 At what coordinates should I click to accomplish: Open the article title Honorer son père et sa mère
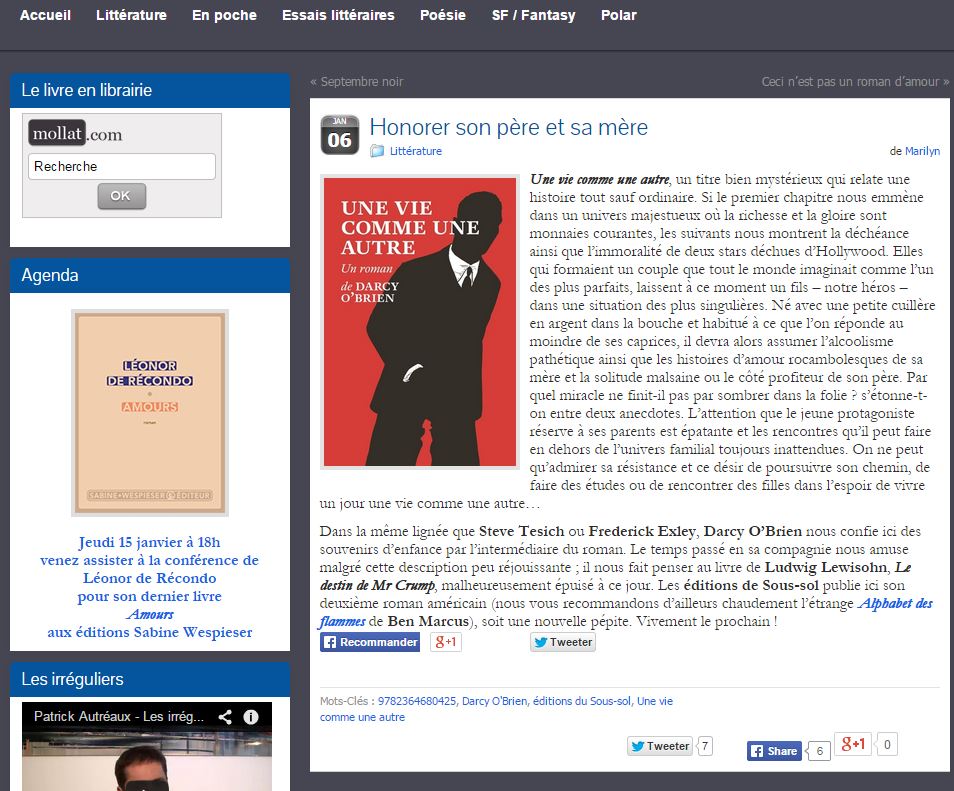[x=509, y=127]
